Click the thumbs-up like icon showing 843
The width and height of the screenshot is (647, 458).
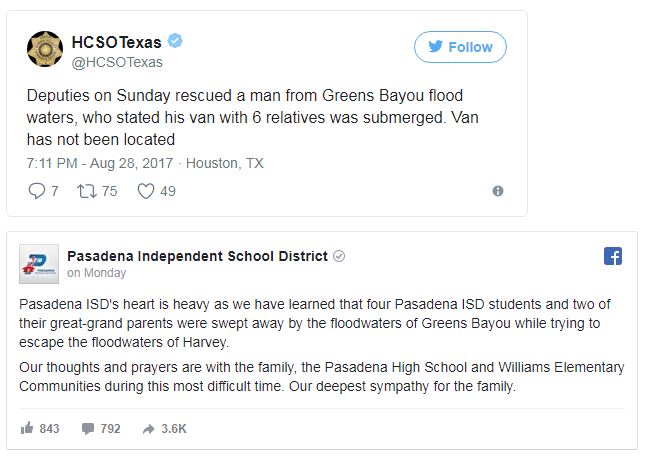coord(27,428)
